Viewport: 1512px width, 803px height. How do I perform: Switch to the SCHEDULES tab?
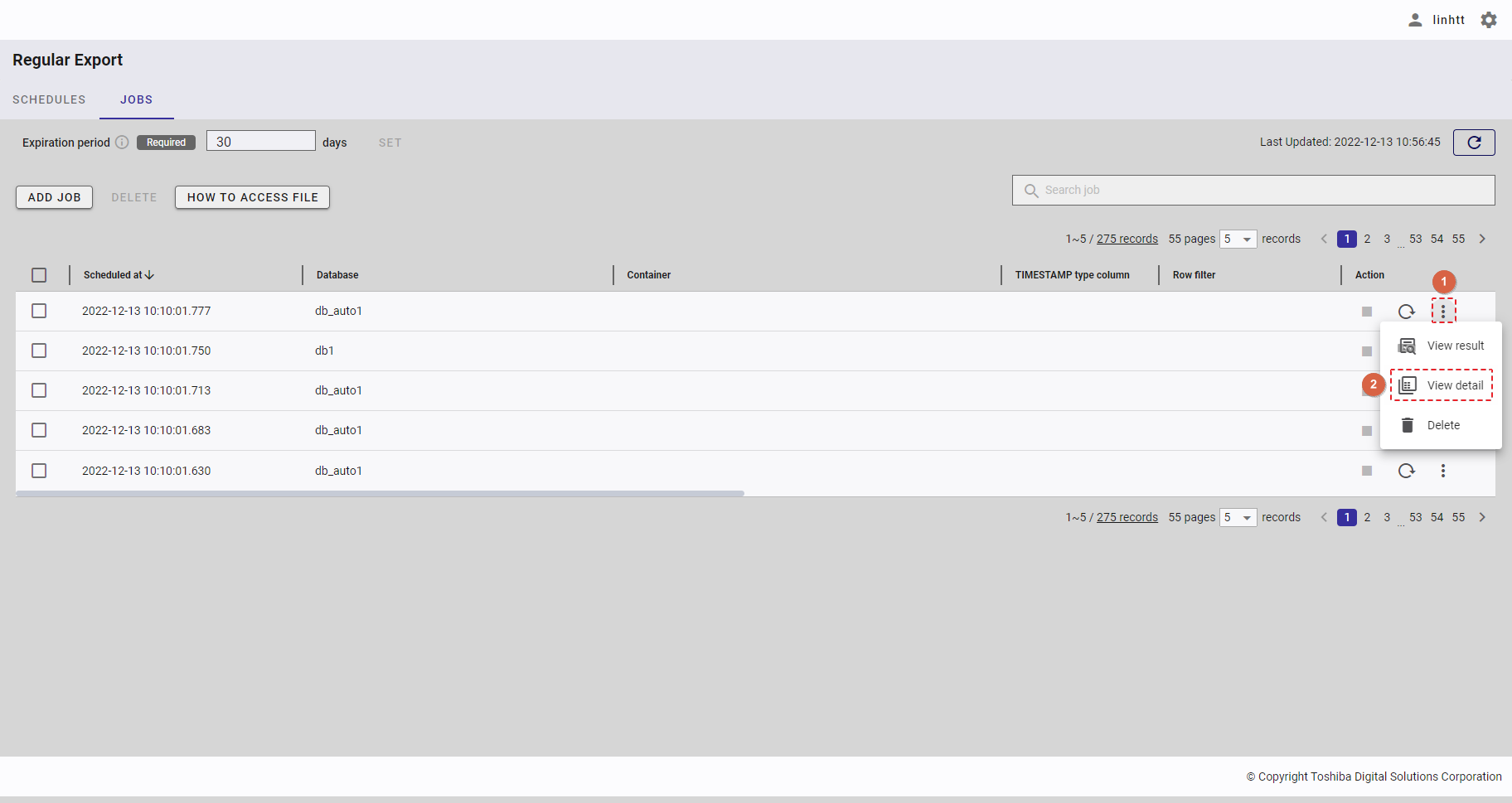click(49, 99)
